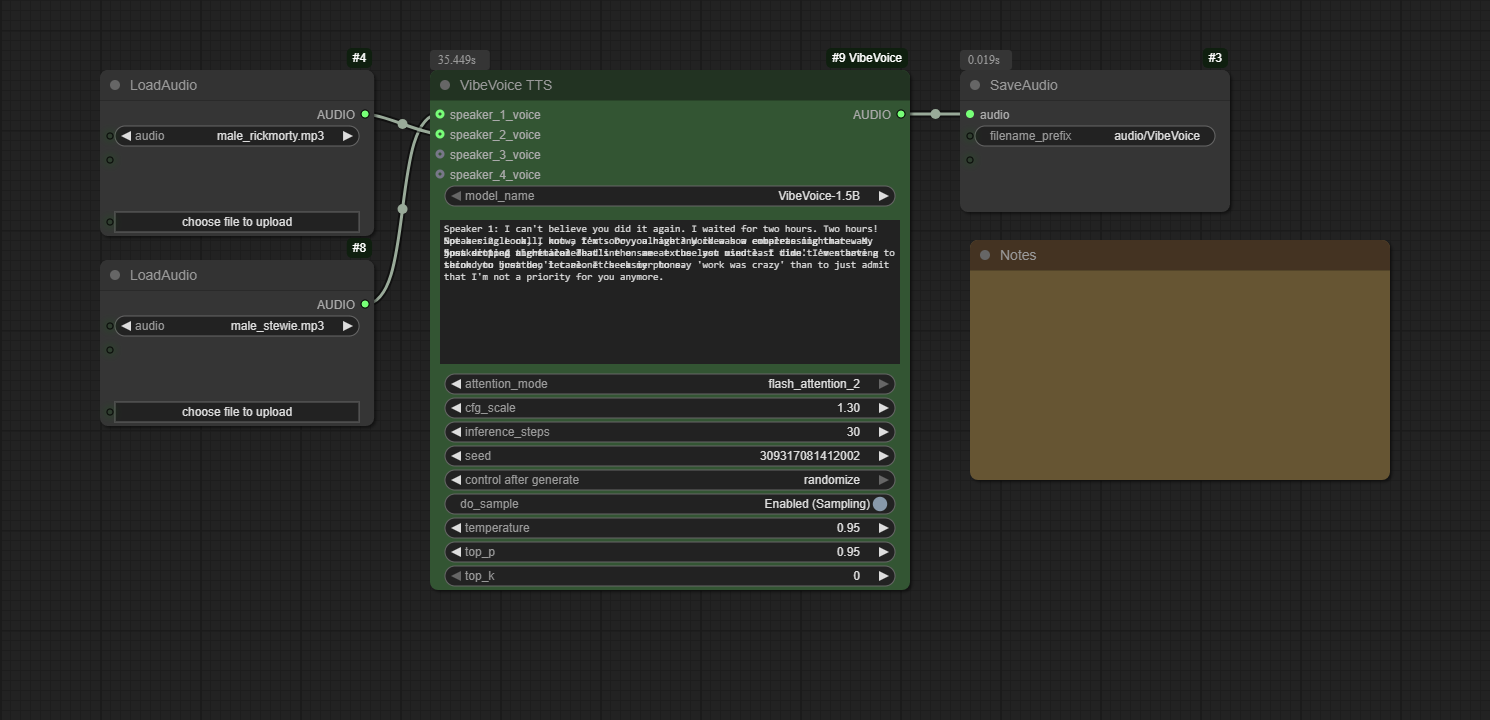Viewport: 1490px width, 720px height.
Task: Increase cfg_scale with its right arrow
Action: [883, 408]
